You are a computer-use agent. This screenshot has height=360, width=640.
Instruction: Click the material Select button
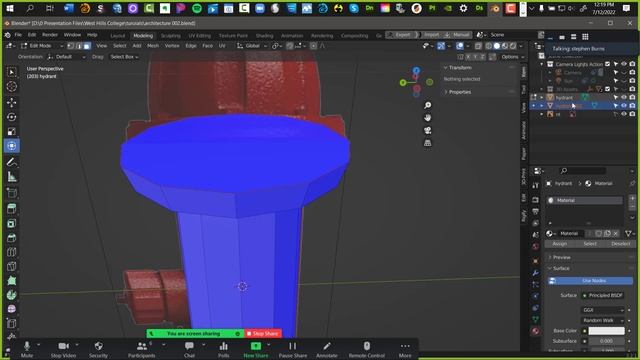click(590, 244)
